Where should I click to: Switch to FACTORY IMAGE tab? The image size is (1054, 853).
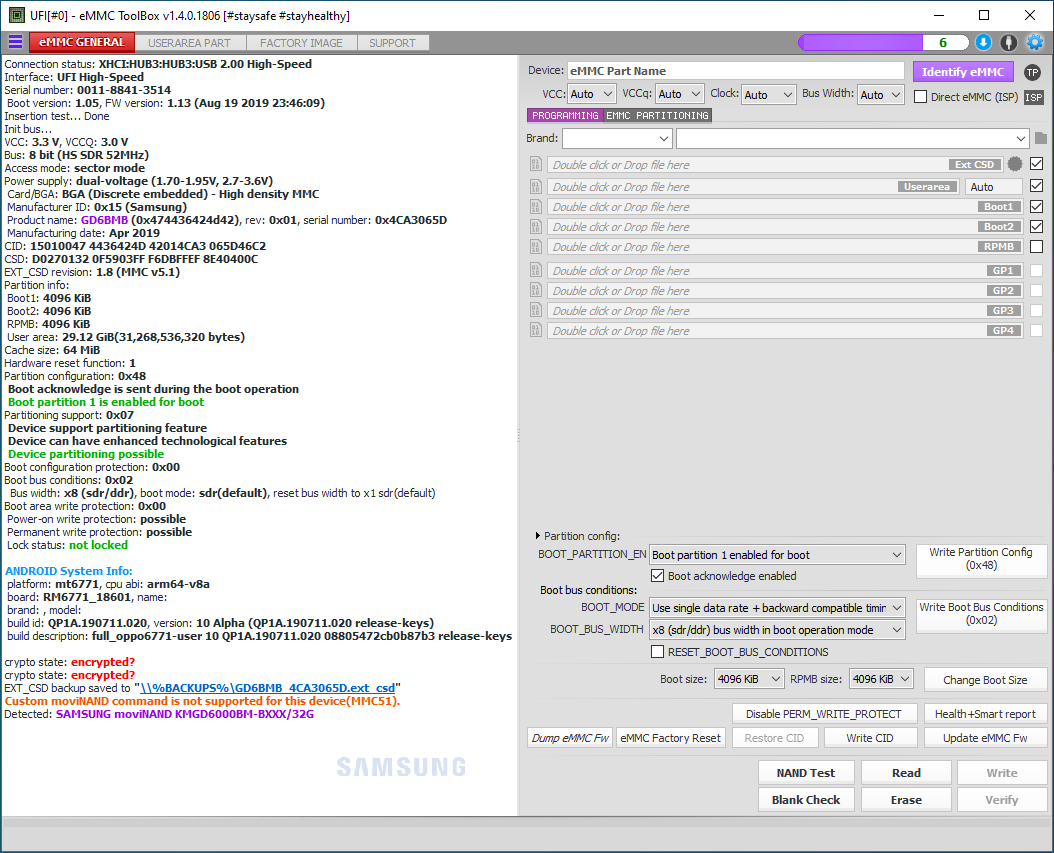(301, 43)
